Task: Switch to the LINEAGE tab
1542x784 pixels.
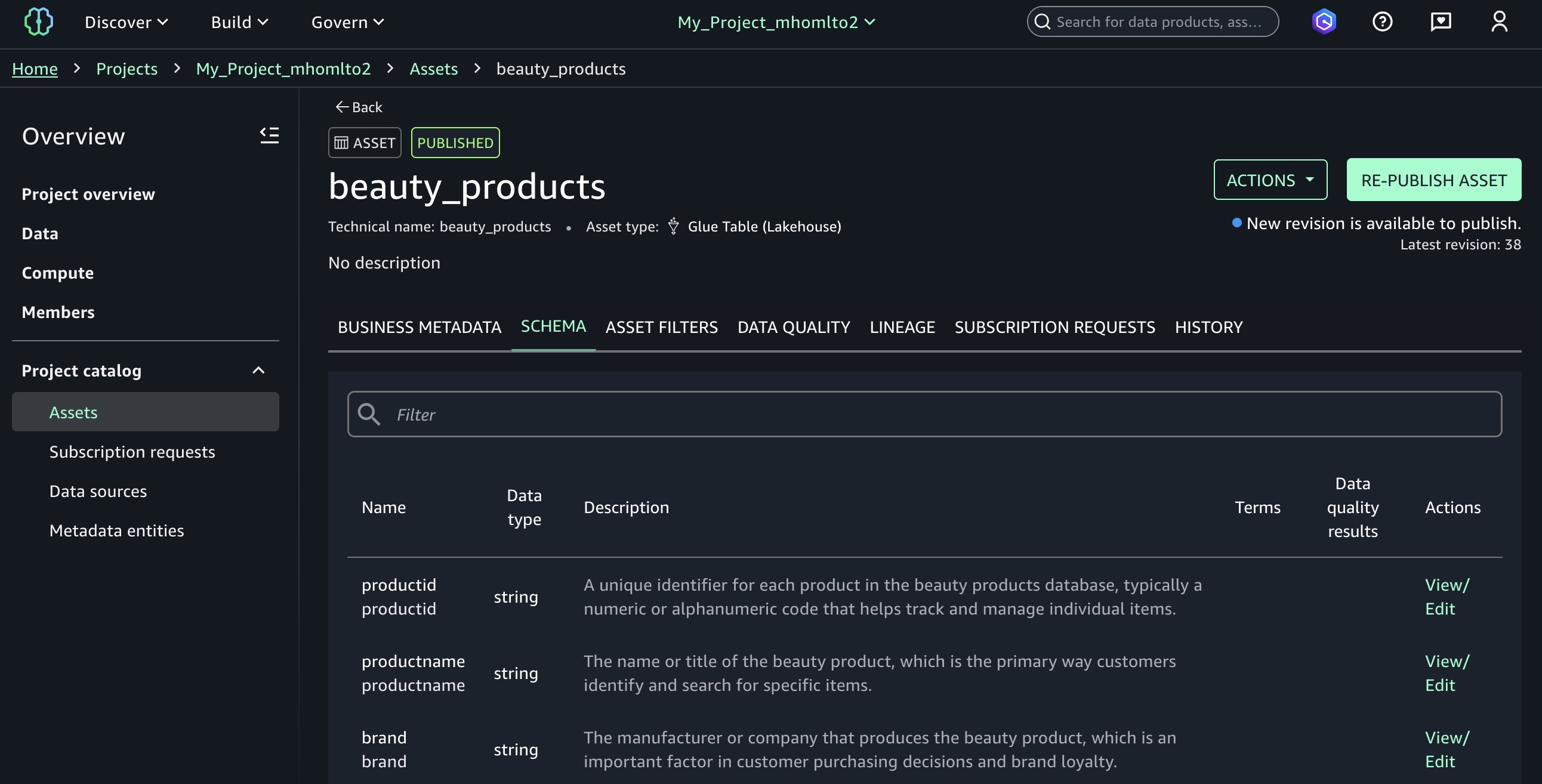Action: (x=902, y=327)
